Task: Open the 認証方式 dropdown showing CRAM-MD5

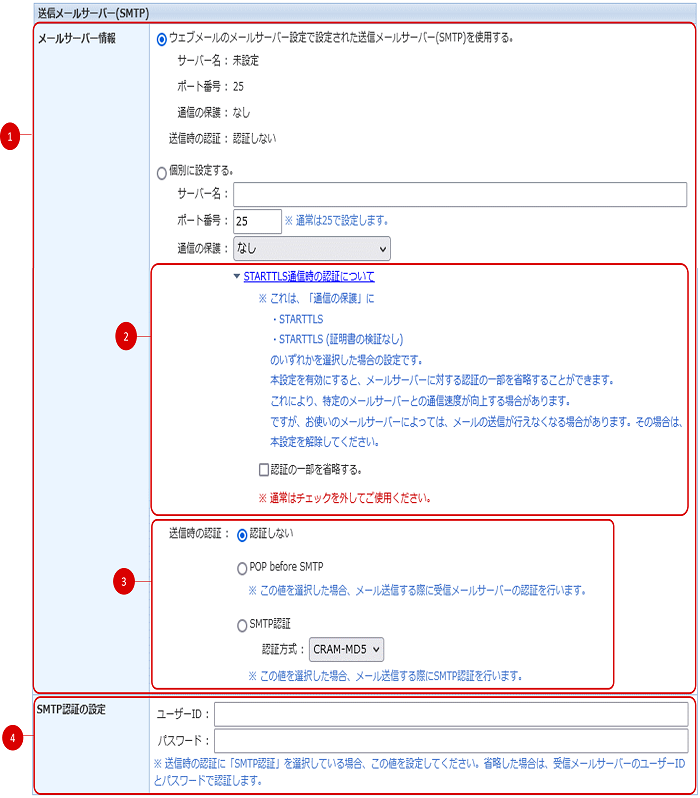Action: coord(346,649)
